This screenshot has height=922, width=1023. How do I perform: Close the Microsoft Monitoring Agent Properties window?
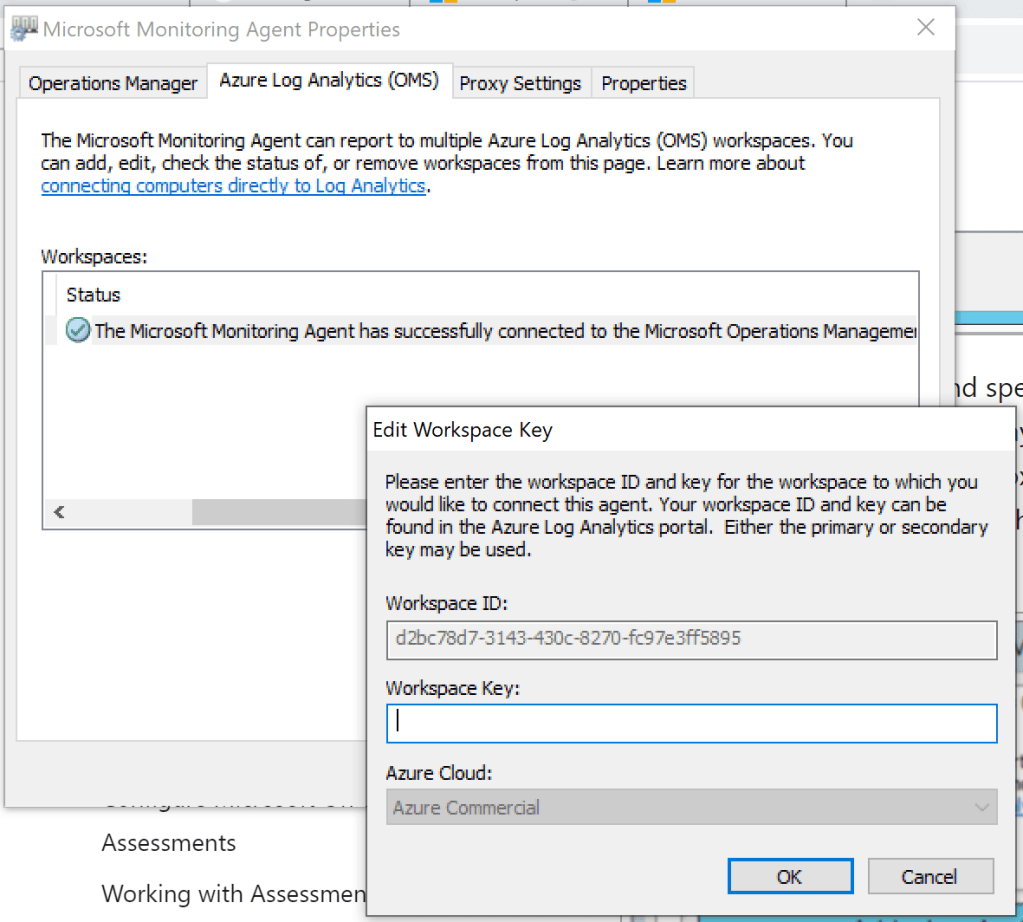[926, 29]
